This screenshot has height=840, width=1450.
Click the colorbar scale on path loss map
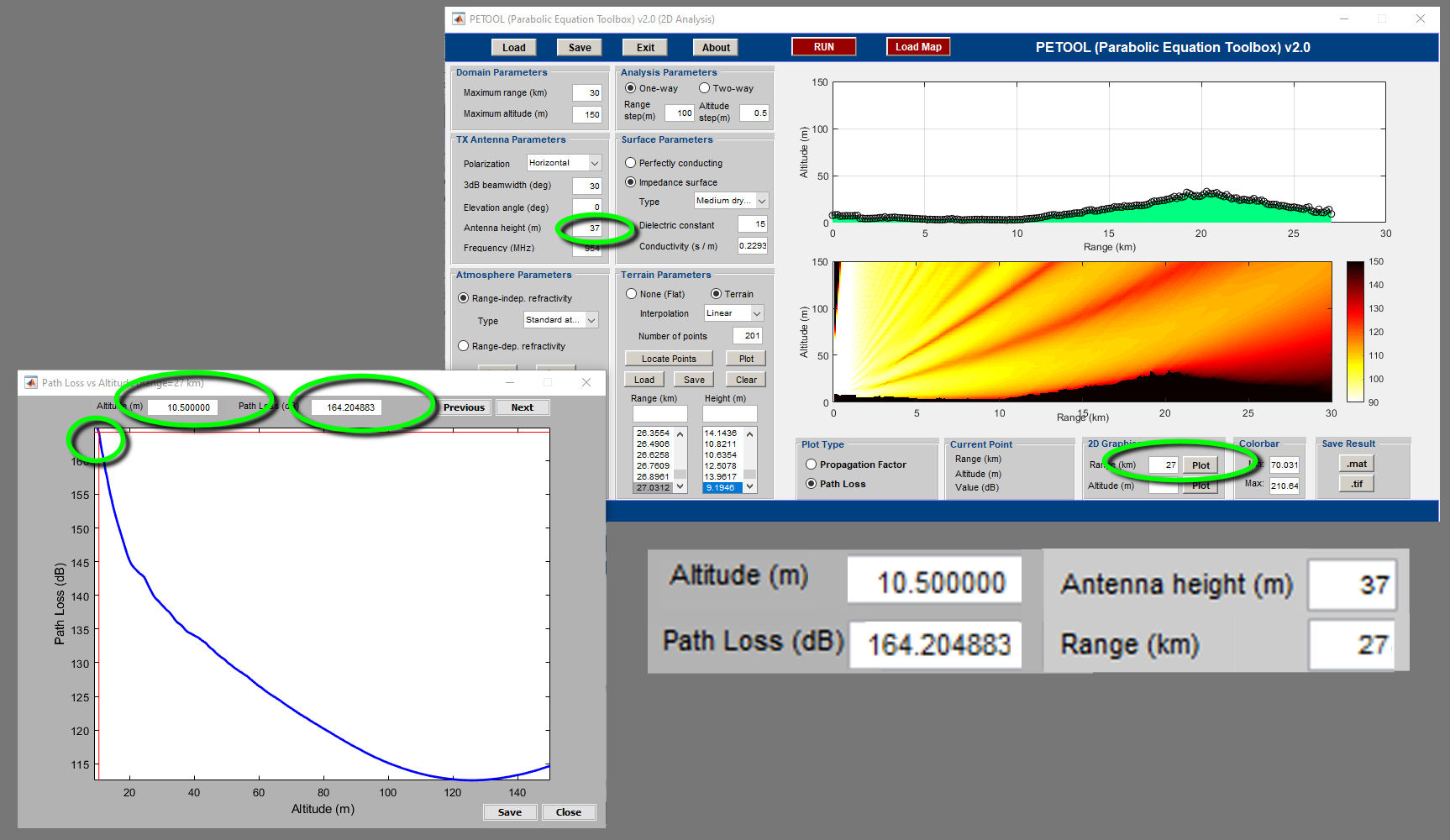(1355, 332)
